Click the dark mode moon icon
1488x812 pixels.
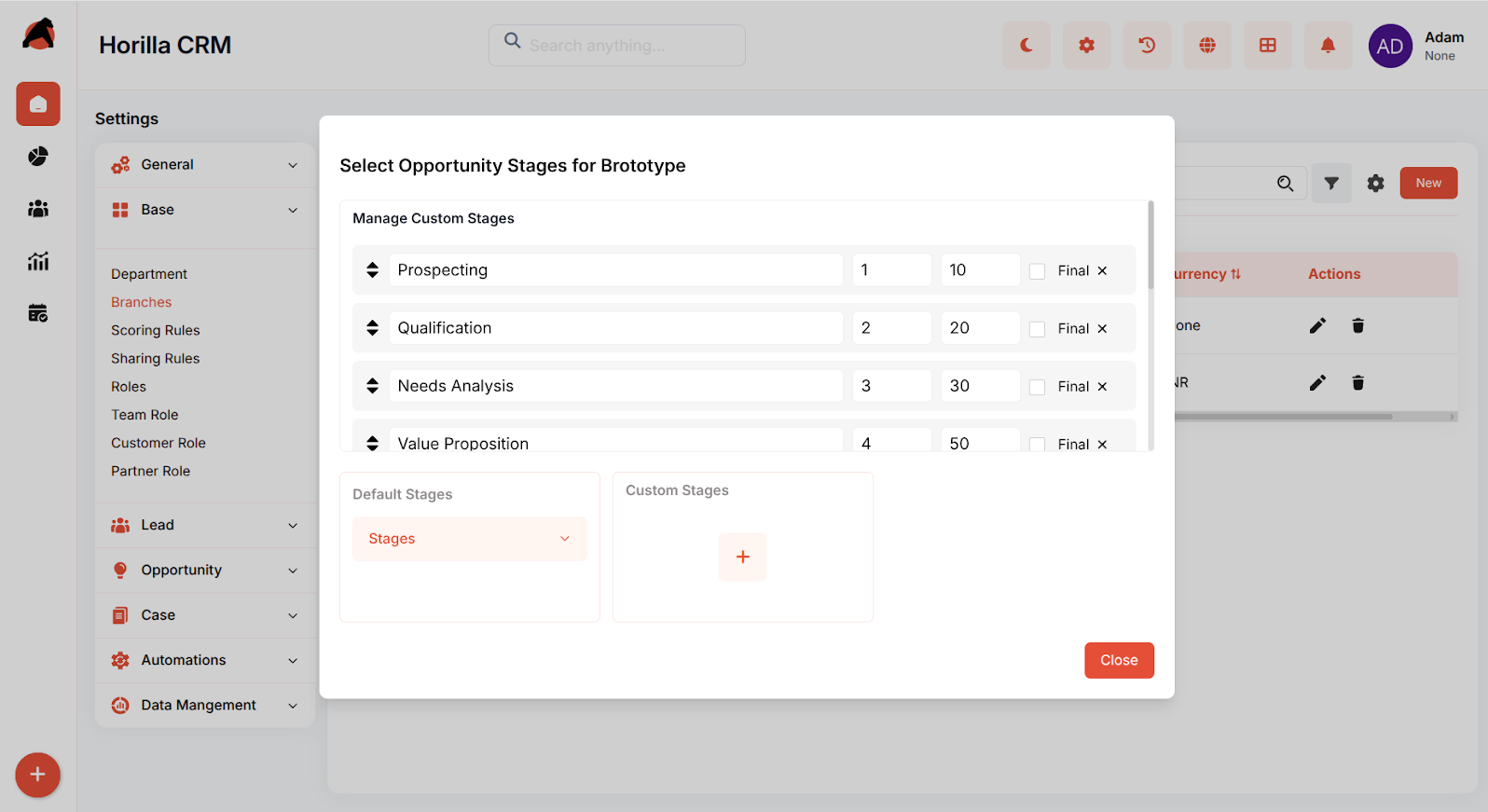[x=1026, y=45]
